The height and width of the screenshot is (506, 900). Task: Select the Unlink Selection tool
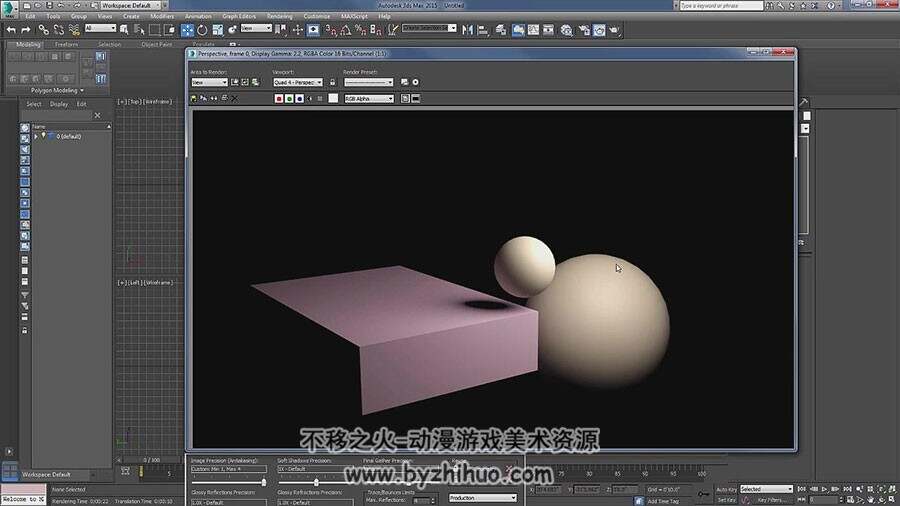click(59, 30)
